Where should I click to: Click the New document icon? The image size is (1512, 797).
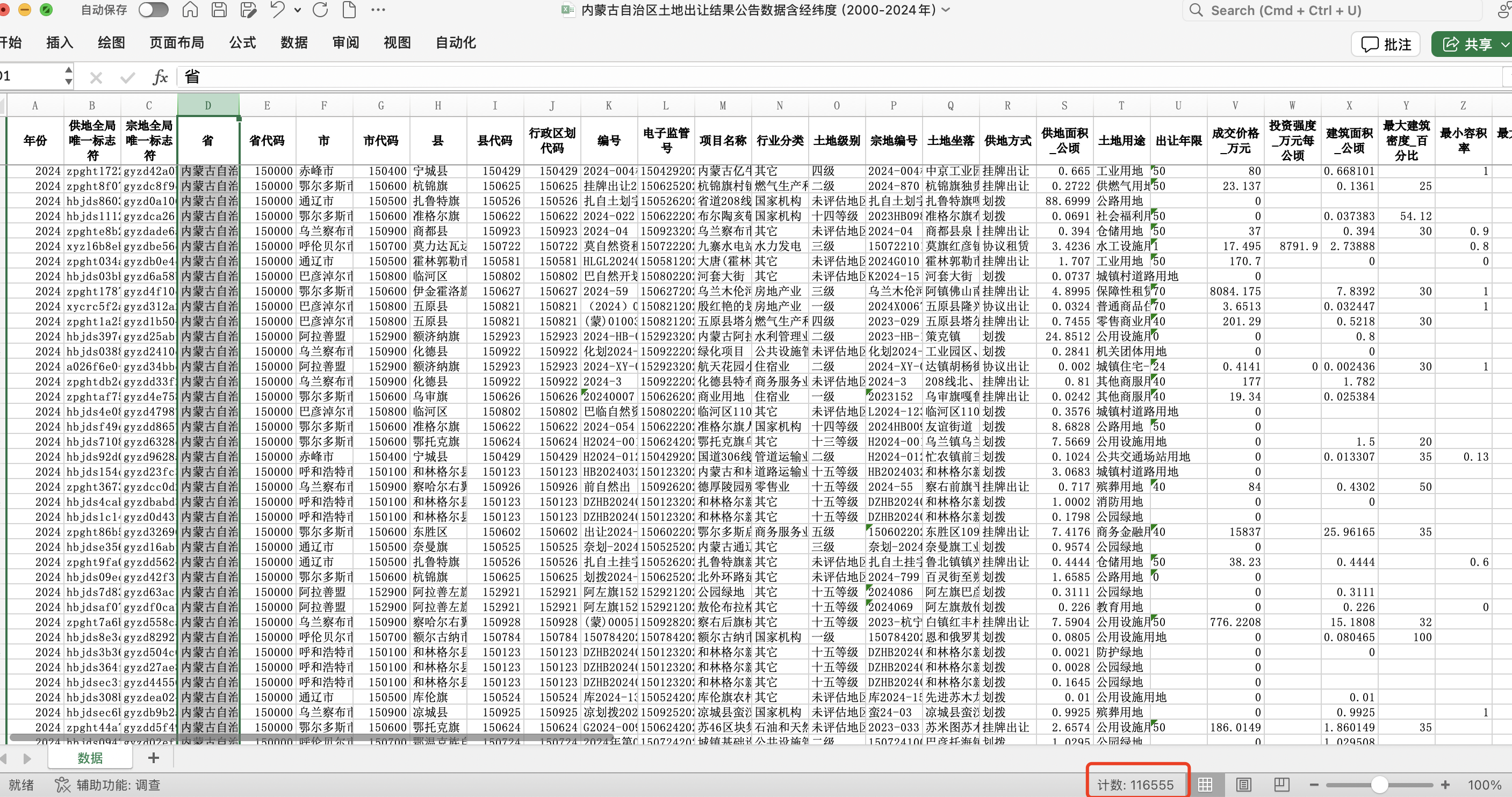click(x=349, y=10)
